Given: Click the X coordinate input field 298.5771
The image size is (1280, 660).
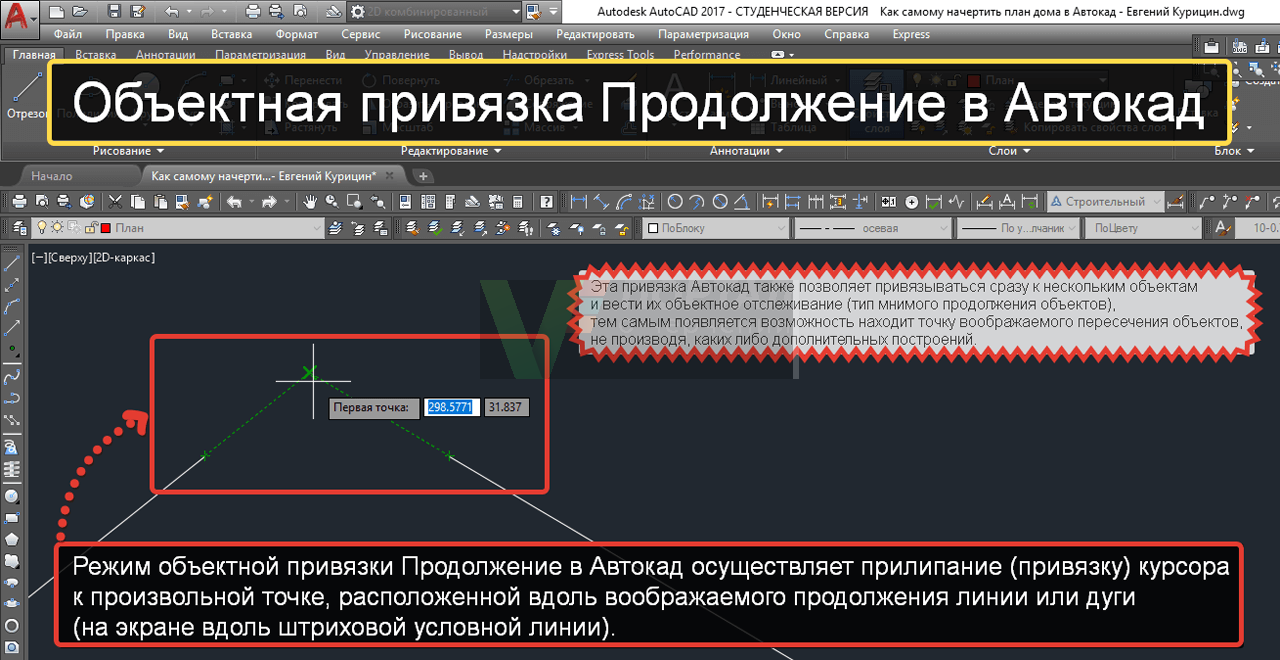Looking at the screenshot, I should (x=452, y=408).
